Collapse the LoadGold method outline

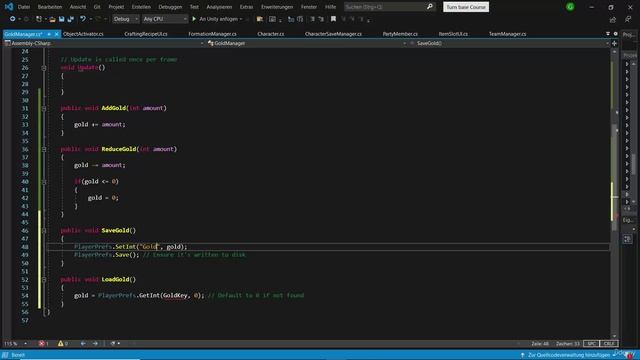[x=44, y=280]
